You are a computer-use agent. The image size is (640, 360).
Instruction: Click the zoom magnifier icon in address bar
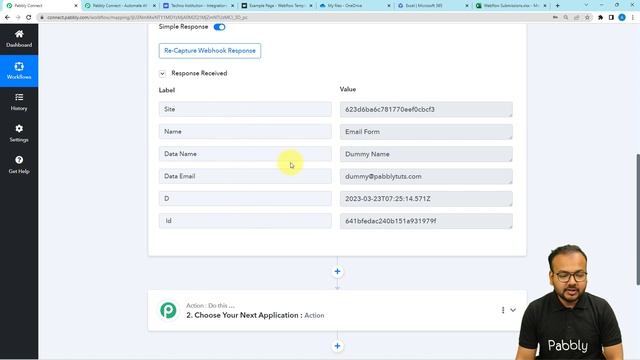point(566,18)
